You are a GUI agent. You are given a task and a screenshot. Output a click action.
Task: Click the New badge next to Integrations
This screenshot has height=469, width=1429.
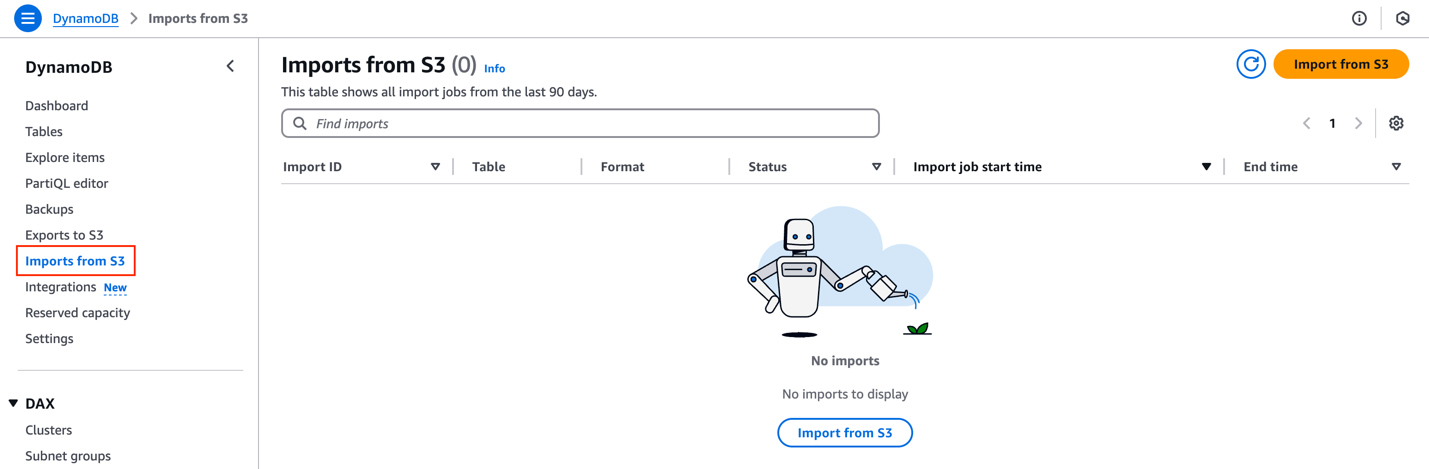coord(115,288)
